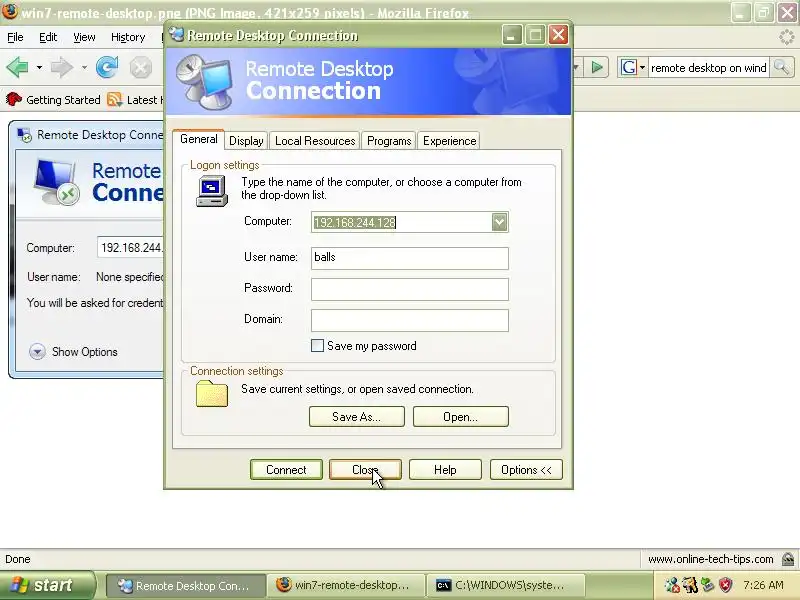The width and height of the screenshot is (800, 600).
Task: Switch to the Experience tab
Action: 449,141
